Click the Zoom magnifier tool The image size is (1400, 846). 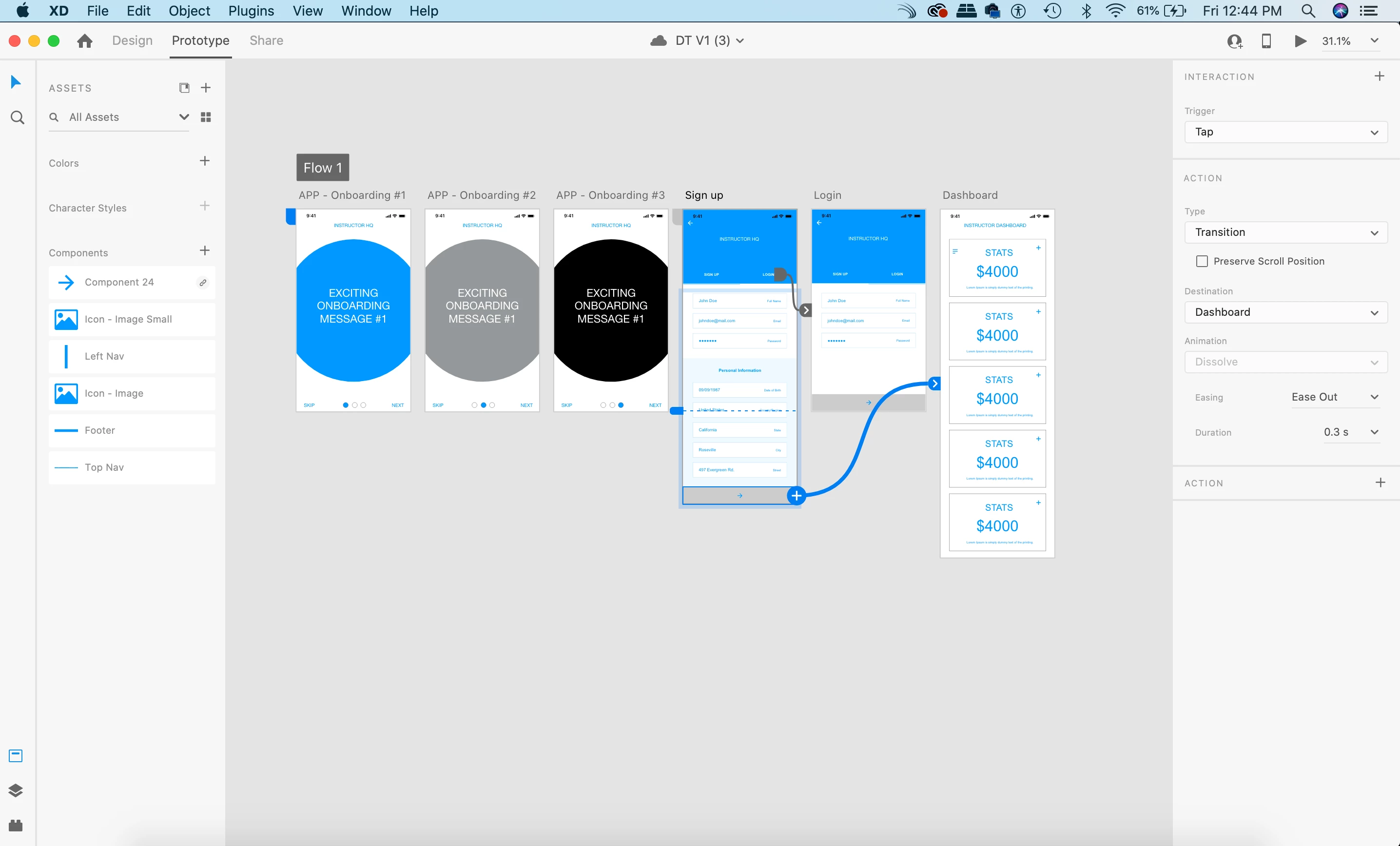(x=17, y=117)
